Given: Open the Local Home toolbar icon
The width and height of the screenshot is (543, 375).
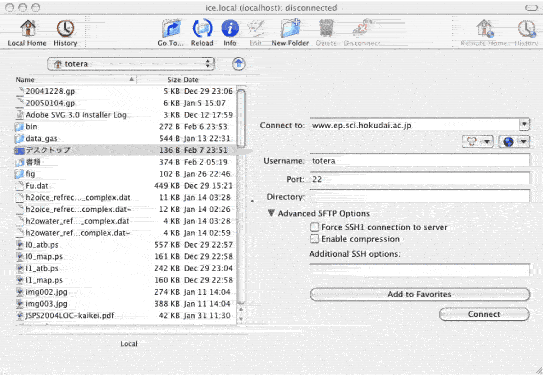Looking at the screenshot, I should click(x=27, y=29).
